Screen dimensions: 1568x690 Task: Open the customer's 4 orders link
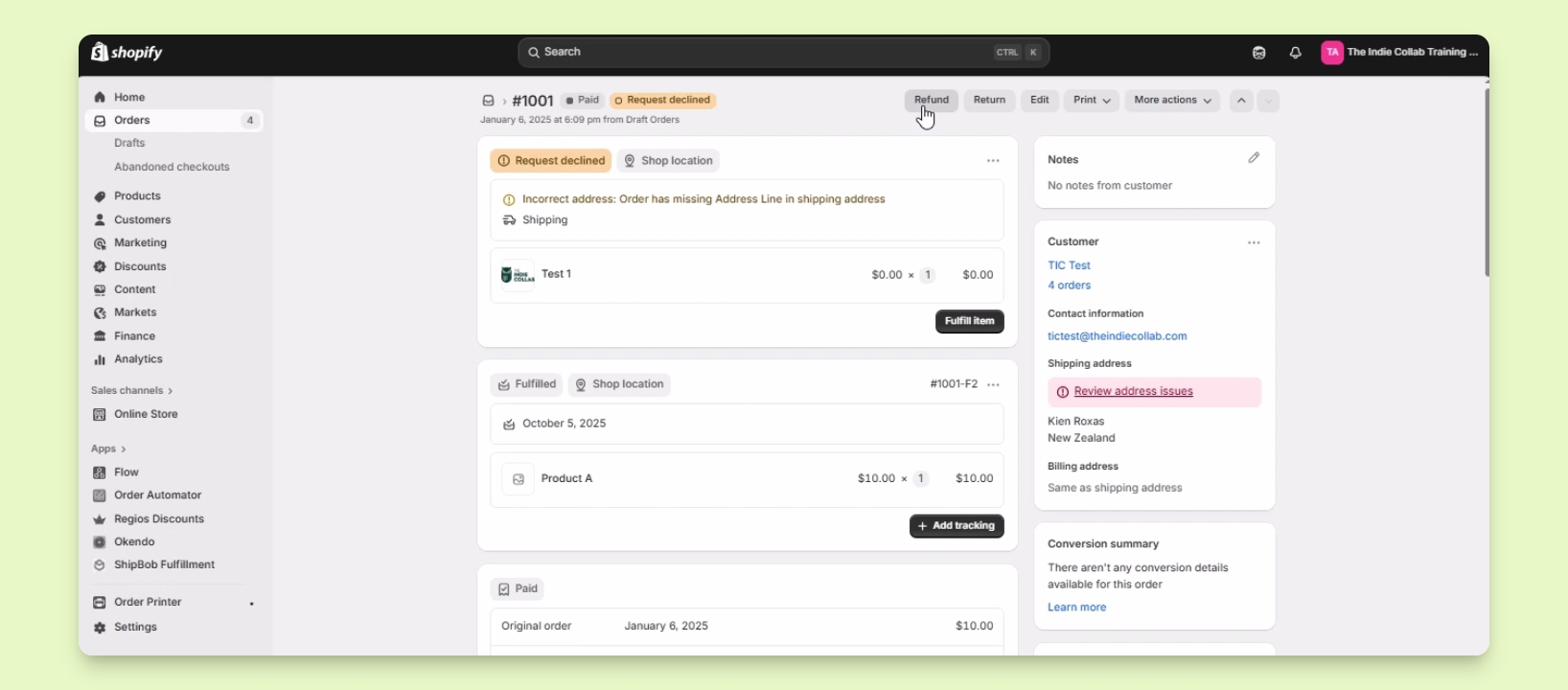tap(1070, 286)
